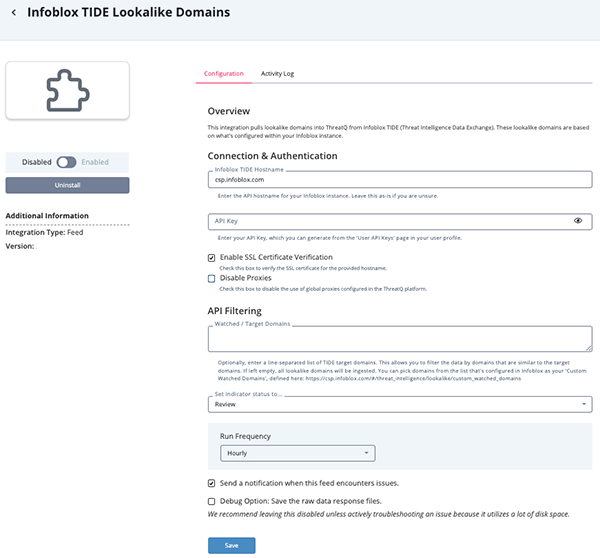This screenshot has height=558, width=600.
Task: Go back using the left chevron arrow
Action: [x=14, y=13]
